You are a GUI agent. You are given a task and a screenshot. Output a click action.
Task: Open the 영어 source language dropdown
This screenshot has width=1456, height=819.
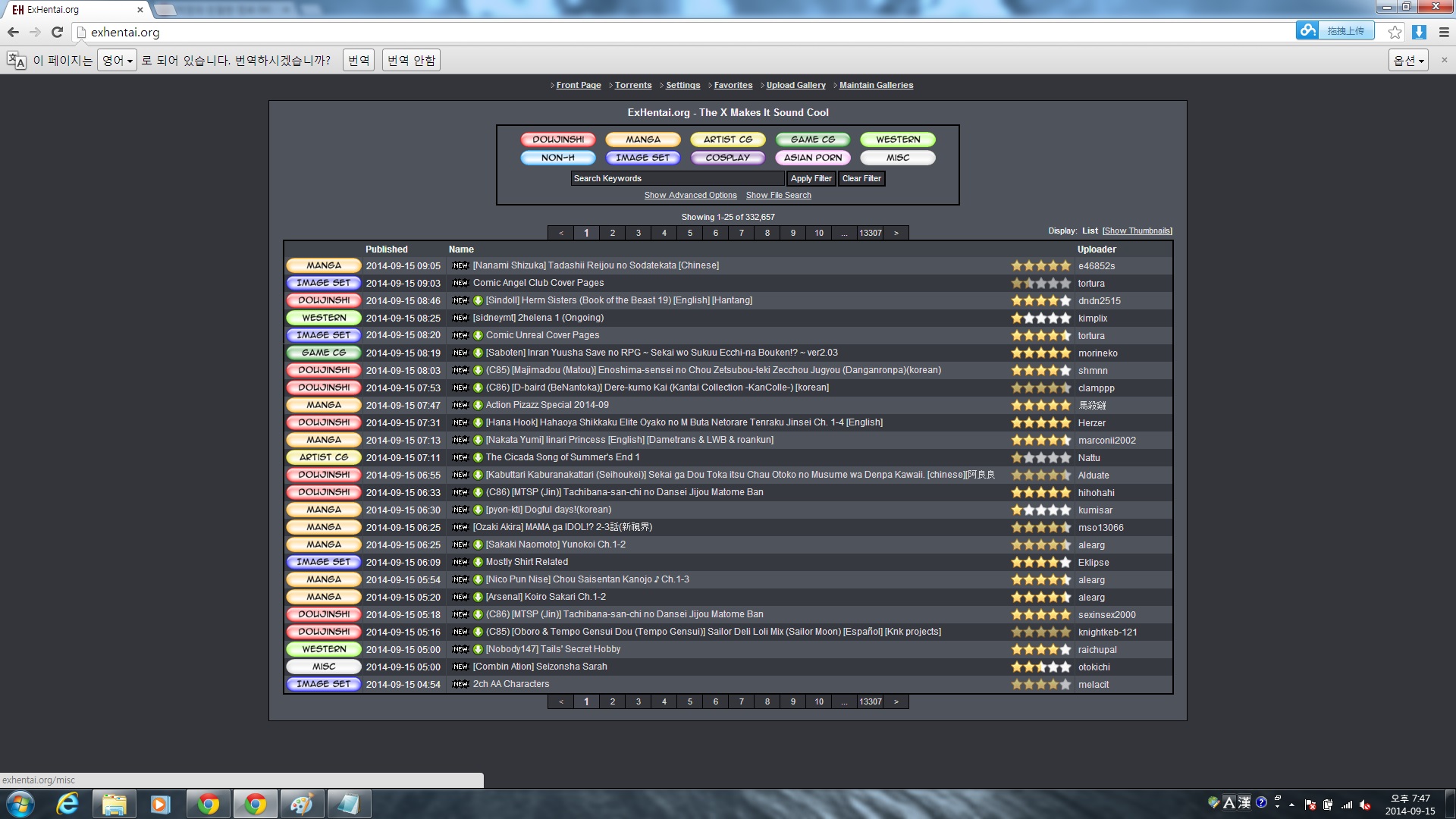(117, 61)
